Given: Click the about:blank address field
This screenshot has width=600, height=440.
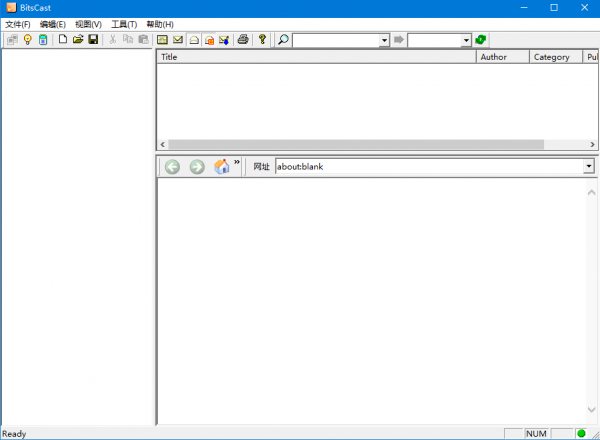Looking at the screenshot, I should [x=429, y=166].
